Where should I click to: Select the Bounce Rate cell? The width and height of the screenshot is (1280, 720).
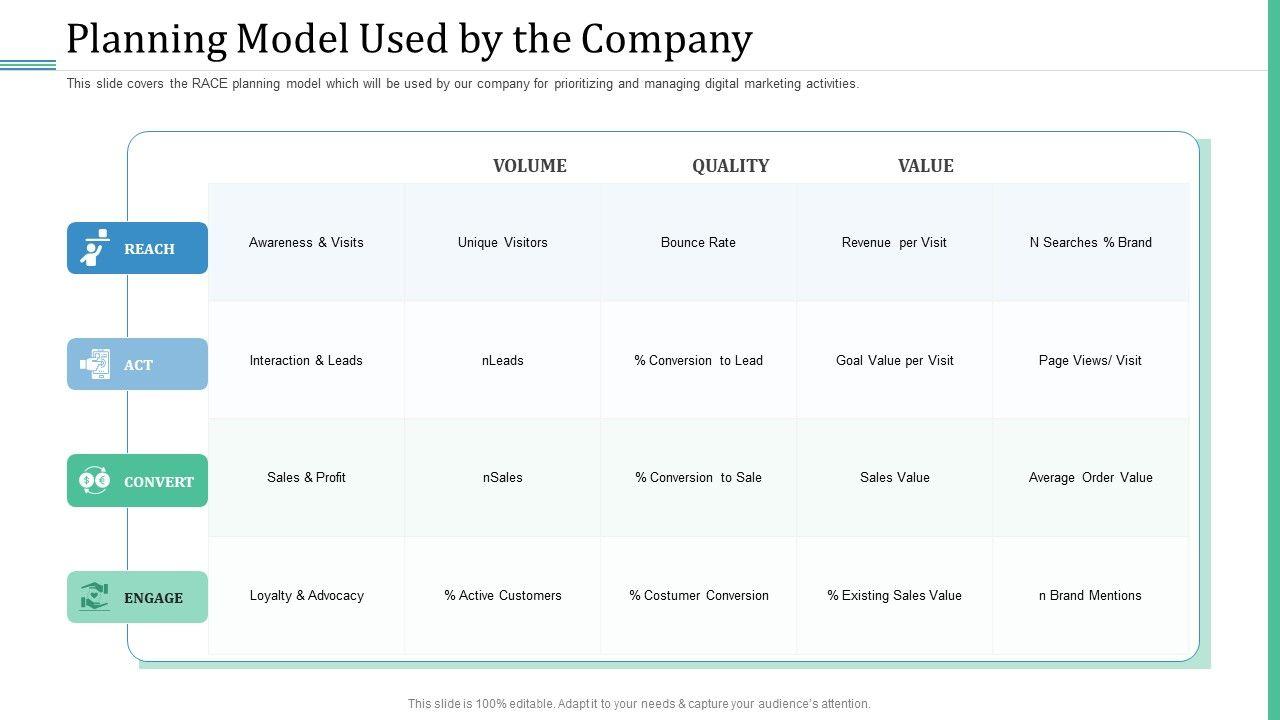tap(698, 243)
